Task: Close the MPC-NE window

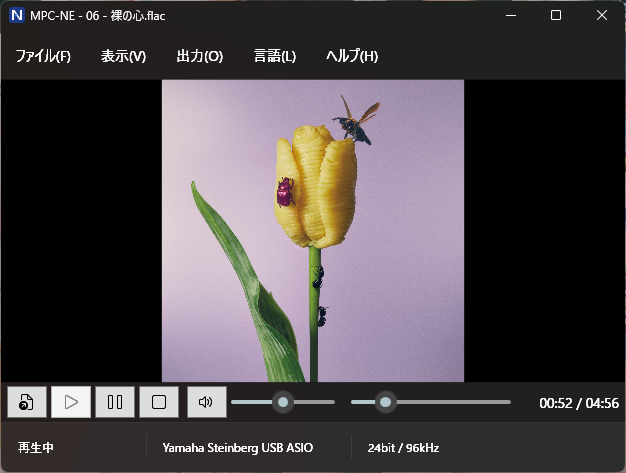Action: click(x=602, y=15)
